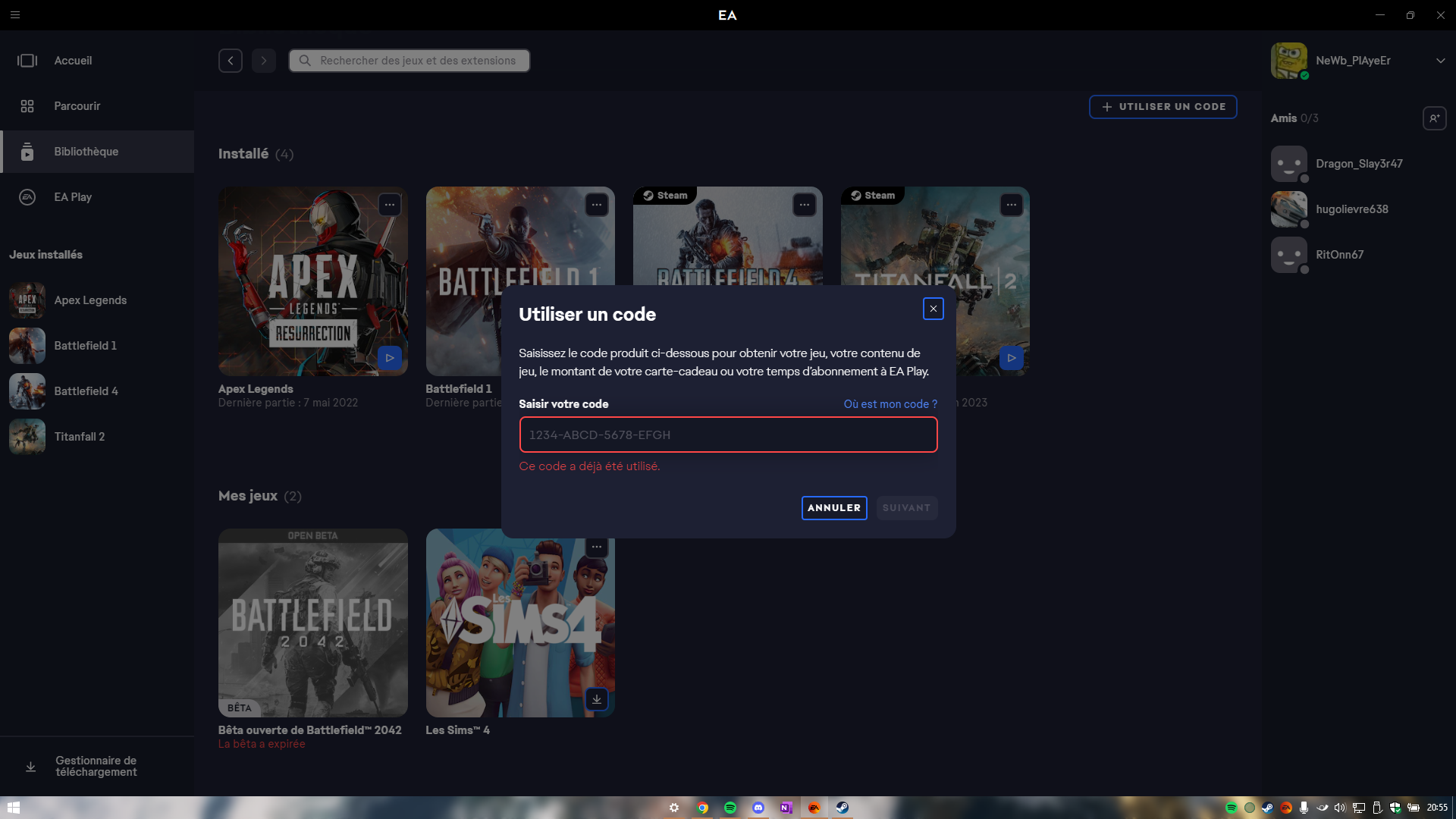Open friend Dragon_Slay3r47's entry
Image resolution: width=1456 pixels, height=819 pixels.
pos(1358,164)
